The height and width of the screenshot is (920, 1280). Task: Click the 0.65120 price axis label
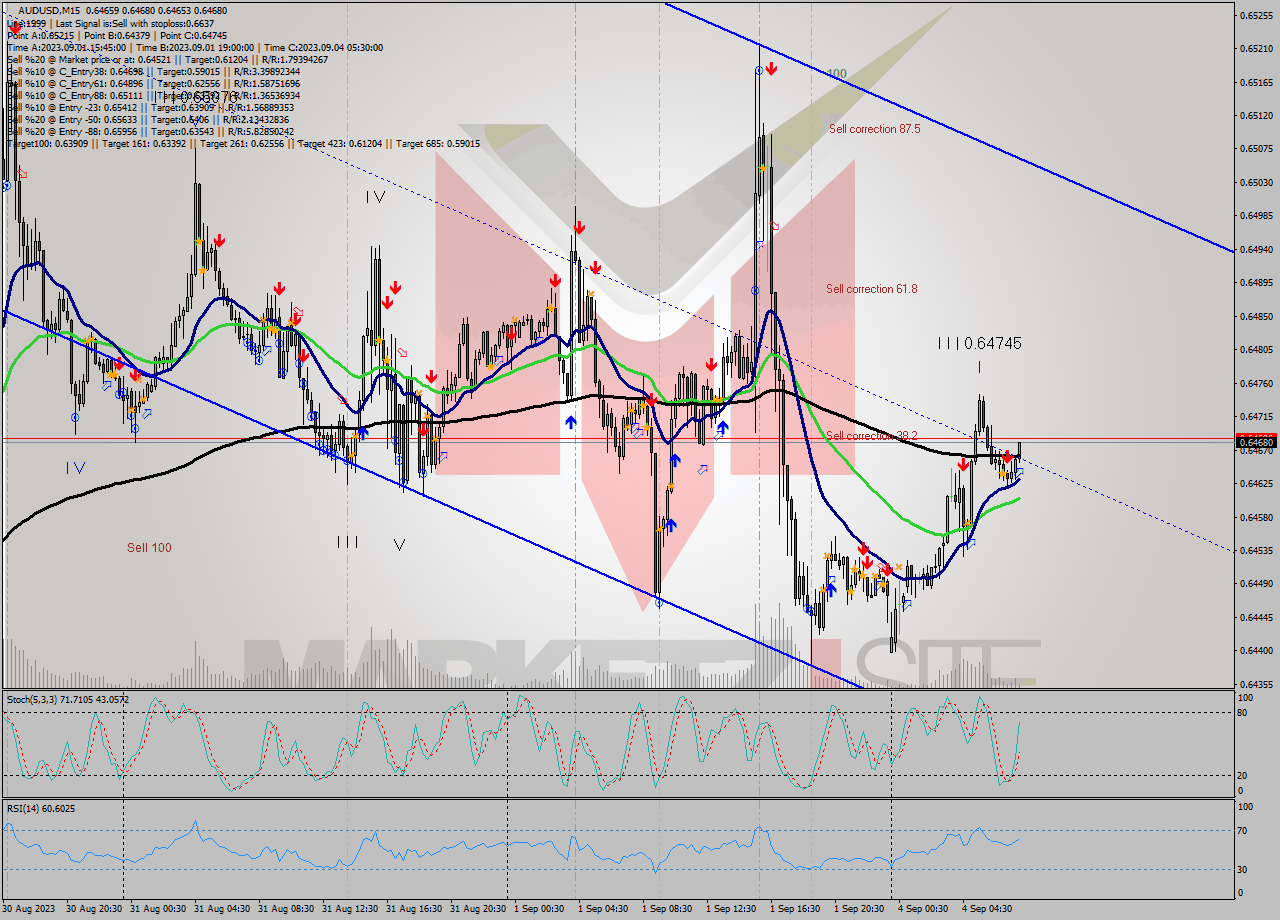1256,115
